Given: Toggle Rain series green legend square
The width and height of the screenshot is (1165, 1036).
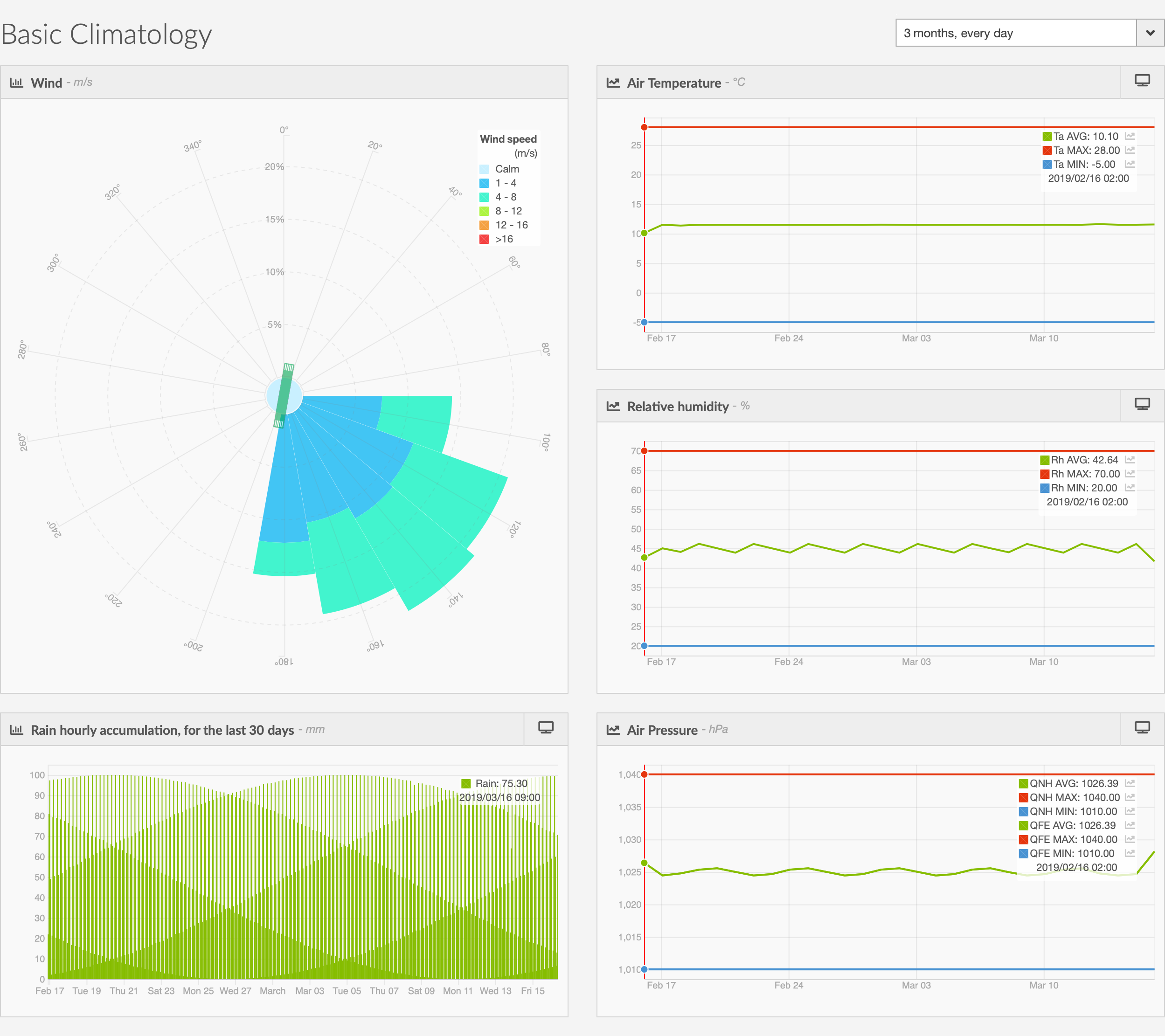Looking at the screenshot, I should point(465,784).
